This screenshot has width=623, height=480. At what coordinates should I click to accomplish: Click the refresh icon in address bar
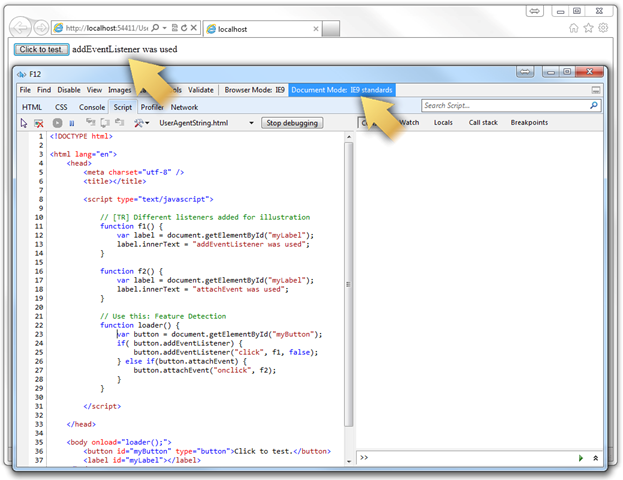coord(184,28)
